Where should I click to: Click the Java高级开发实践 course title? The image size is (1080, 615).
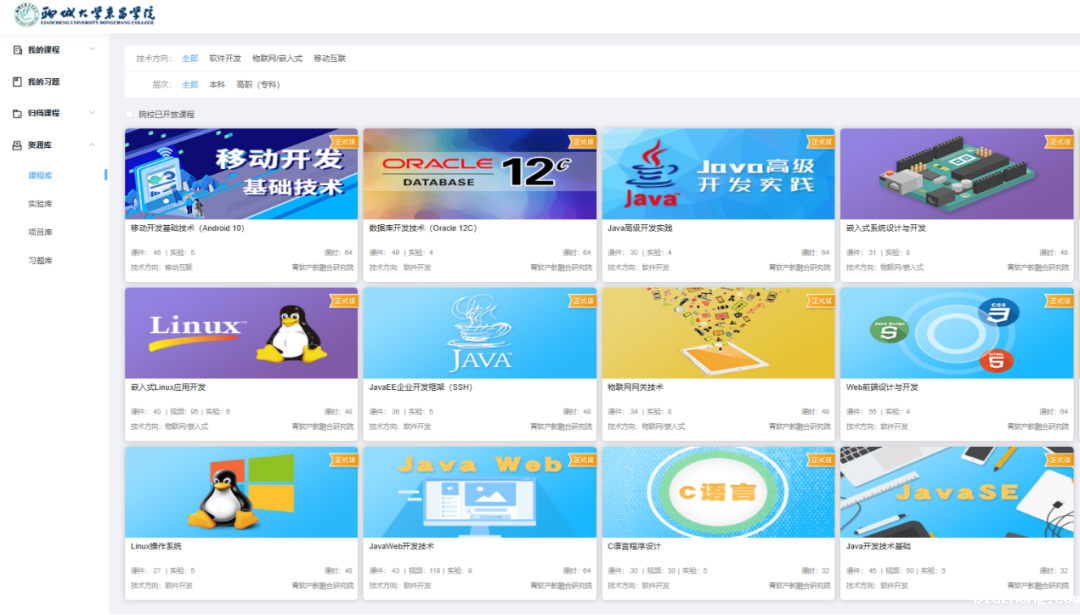640,228
